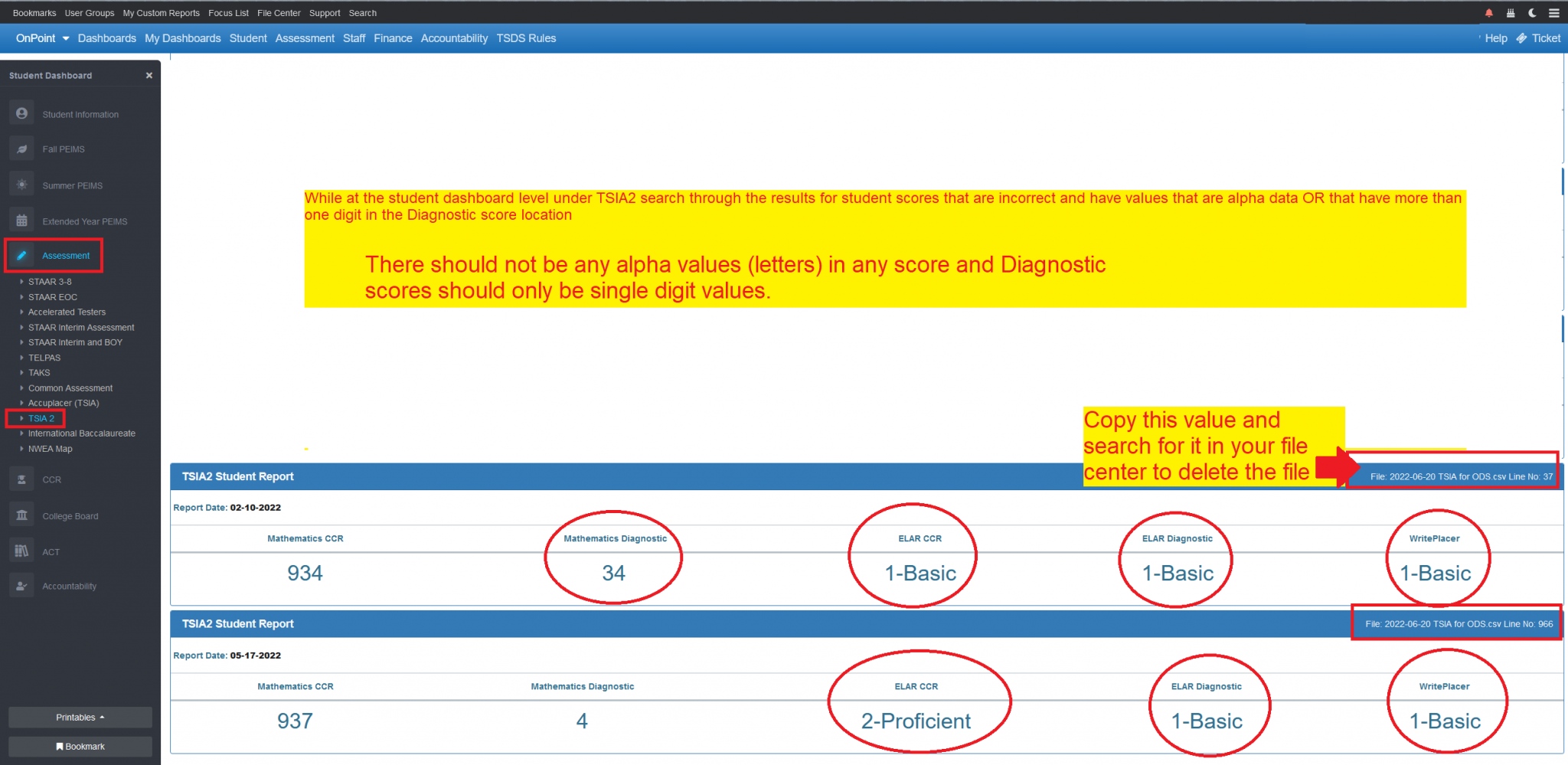Switch to the Finance navigation tab
The height and width of the screenshot is (765, 1568).
click(393, 38)
